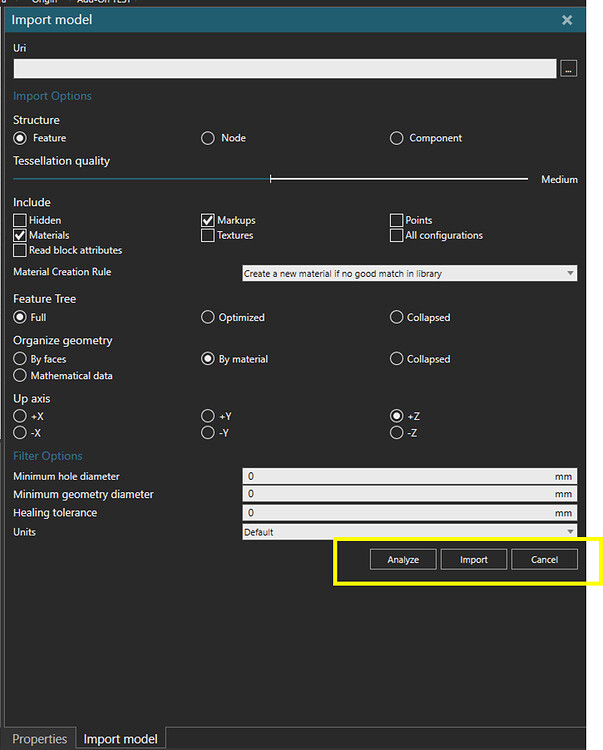Click the Minimum hole diameter field
Screen dimensions: 603x750
(398, 477)
